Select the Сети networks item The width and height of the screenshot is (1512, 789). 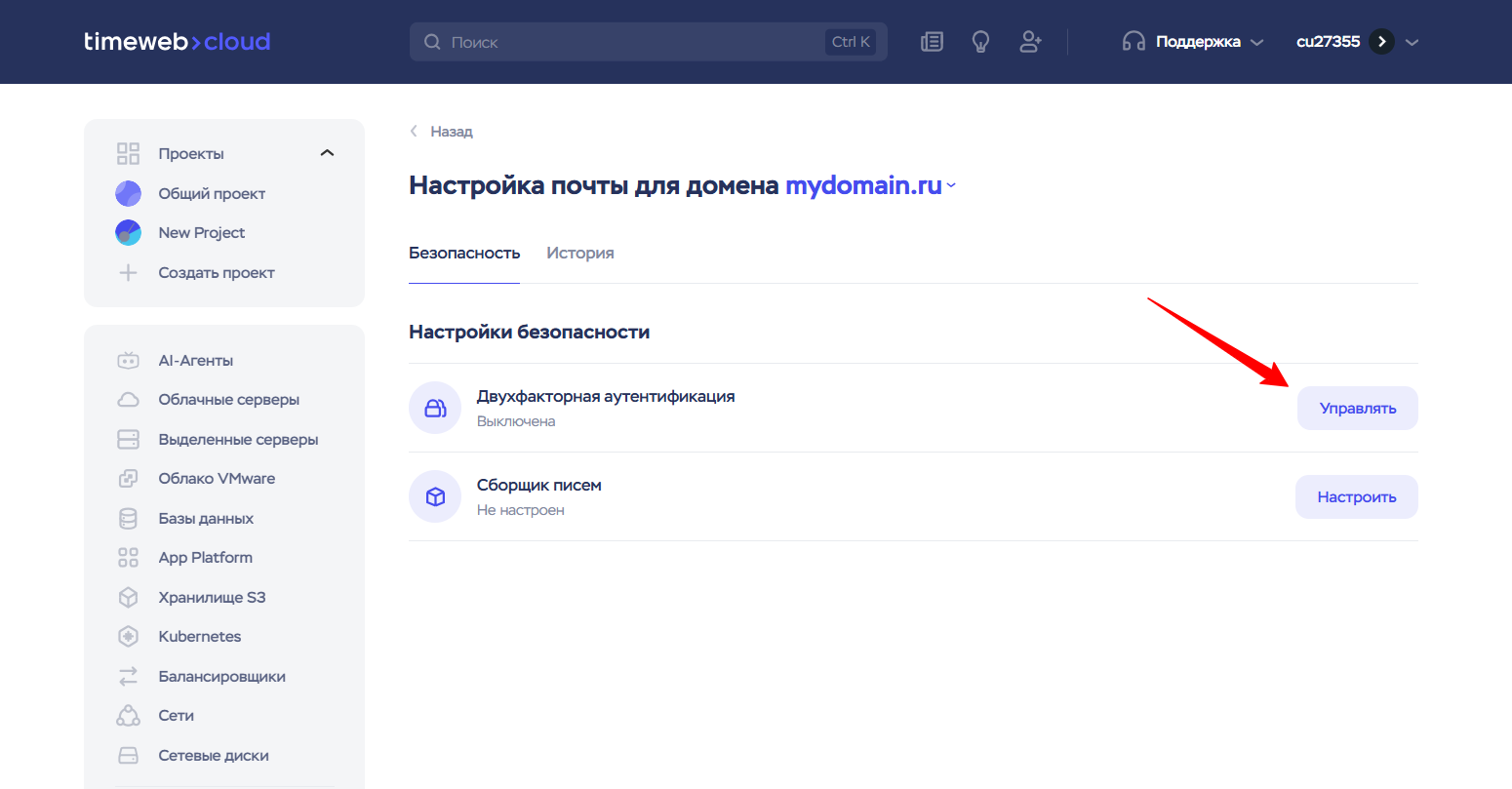click(x=176, y=716)
